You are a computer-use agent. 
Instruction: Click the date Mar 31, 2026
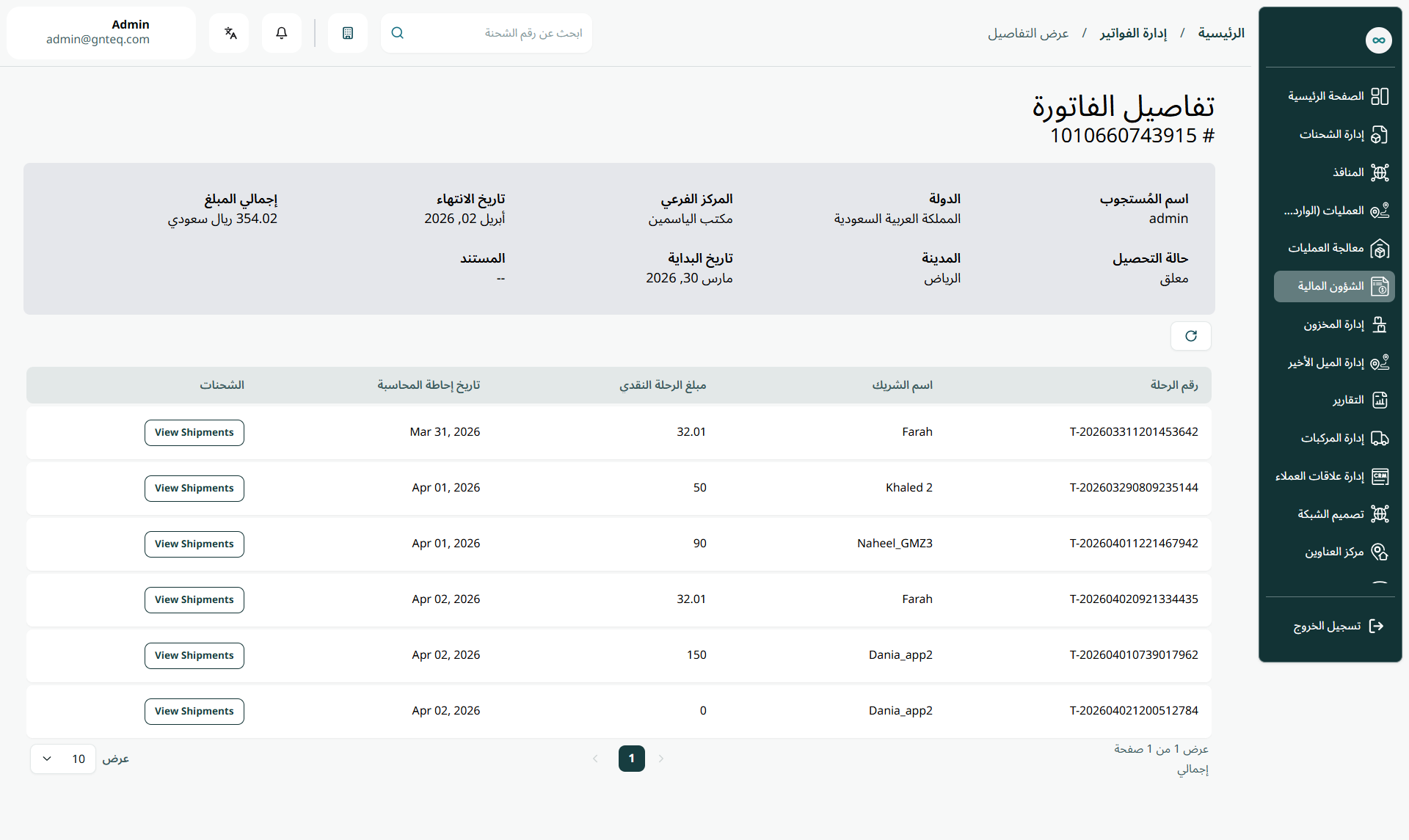point(445,432)
